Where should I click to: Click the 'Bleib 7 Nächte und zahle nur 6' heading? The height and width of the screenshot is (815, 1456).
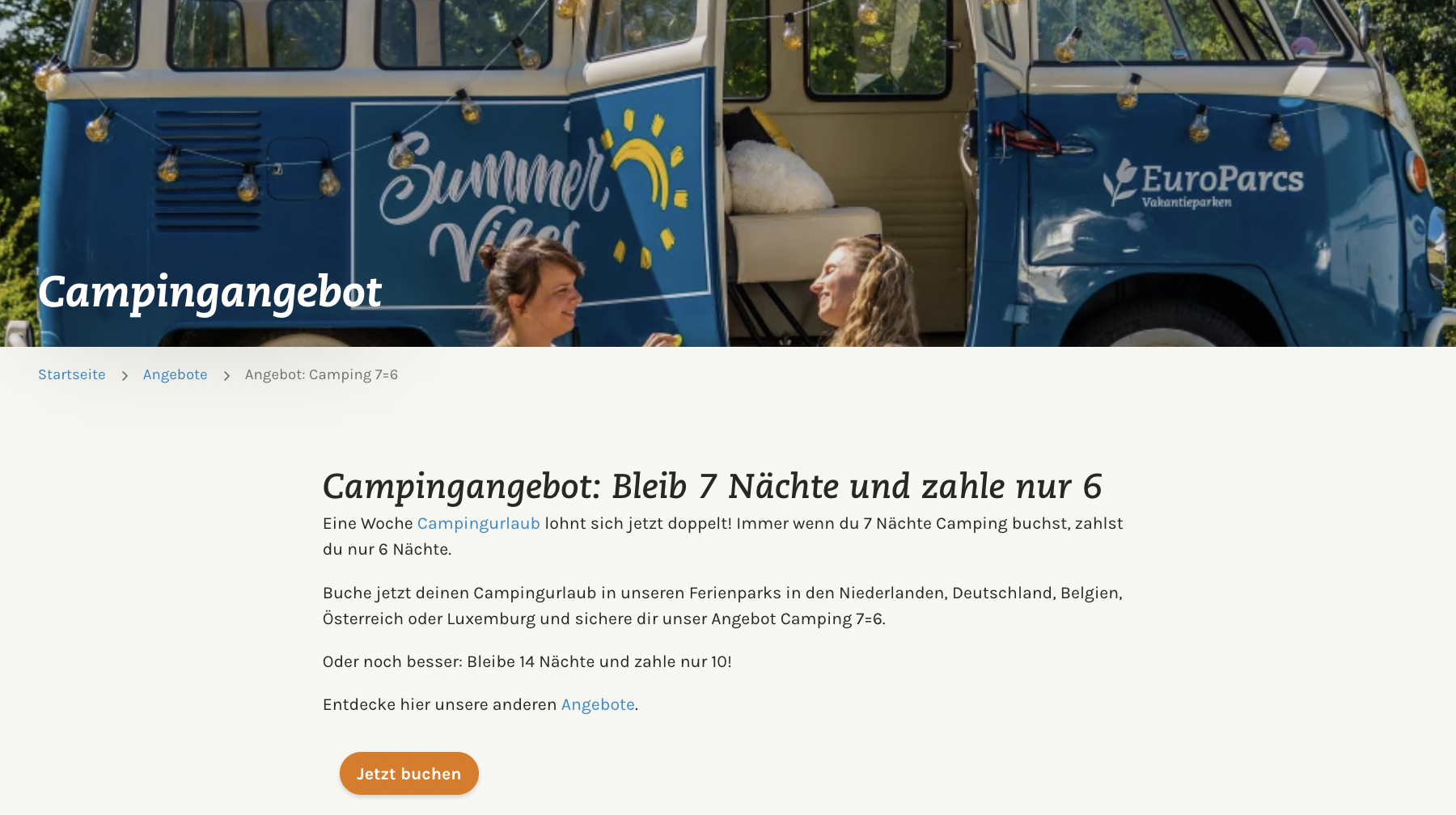[712, 486]
